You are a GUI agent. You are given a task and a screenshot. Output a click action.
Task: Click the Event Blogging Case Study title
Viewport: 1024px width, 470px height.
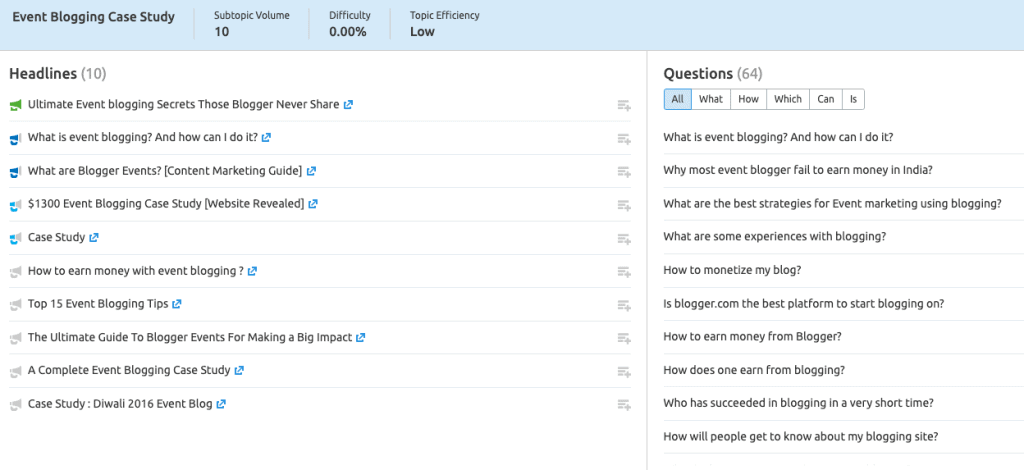click(x=93, y=18)
